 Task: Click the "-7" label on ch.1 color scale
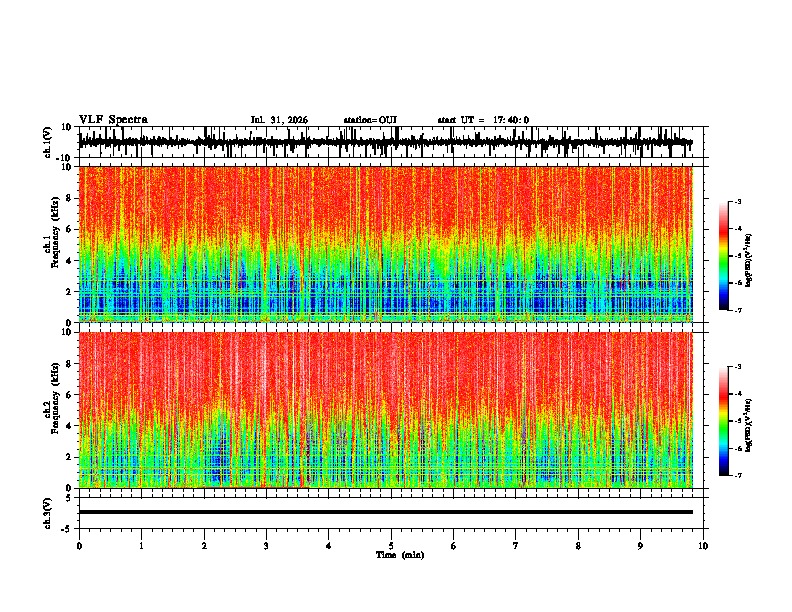738,310
